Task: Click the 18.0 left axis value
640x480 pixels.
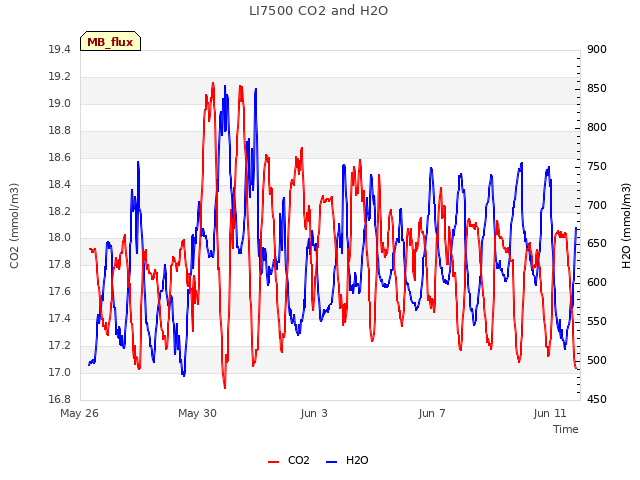Action: click(60, 238)
